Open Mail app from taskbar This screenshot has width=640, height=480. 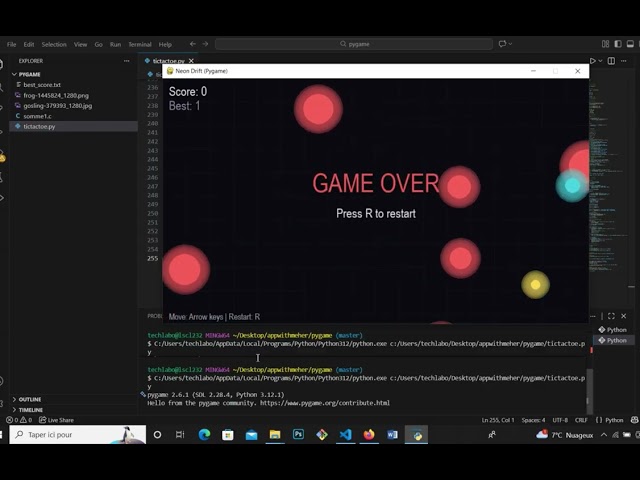(x=251, y=435)
